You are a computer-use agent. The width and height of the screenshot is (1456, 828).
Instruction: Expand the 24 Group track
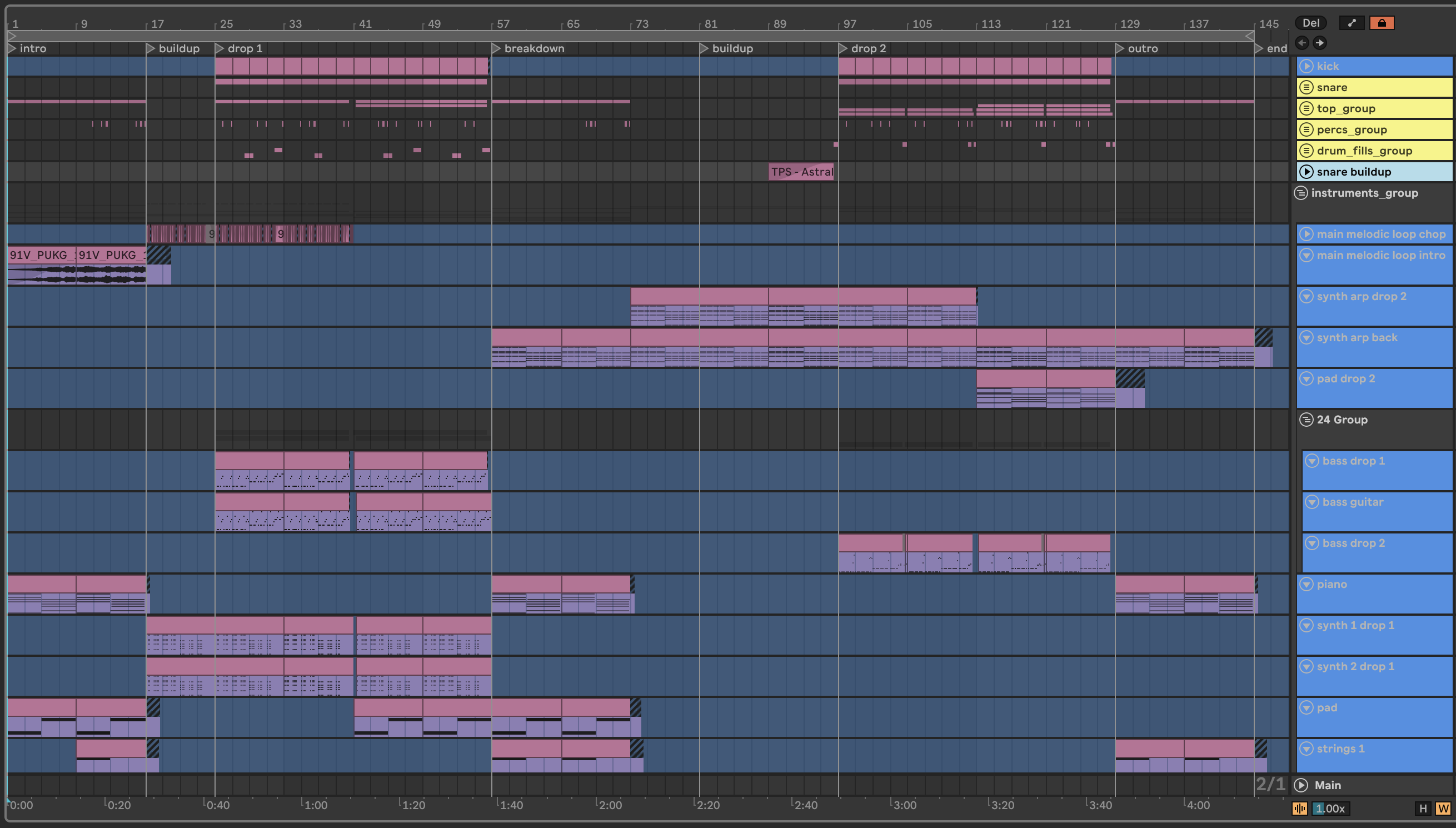pos(1307,420)
